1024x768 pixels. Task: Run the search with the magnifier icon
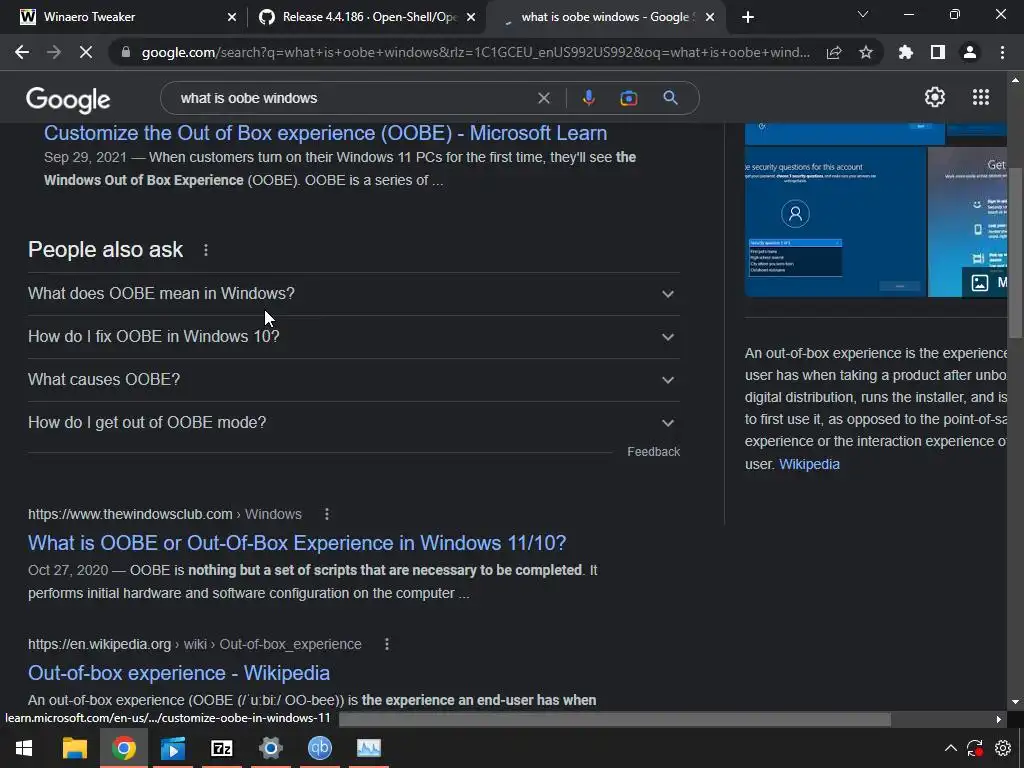[x=670, y=98]
